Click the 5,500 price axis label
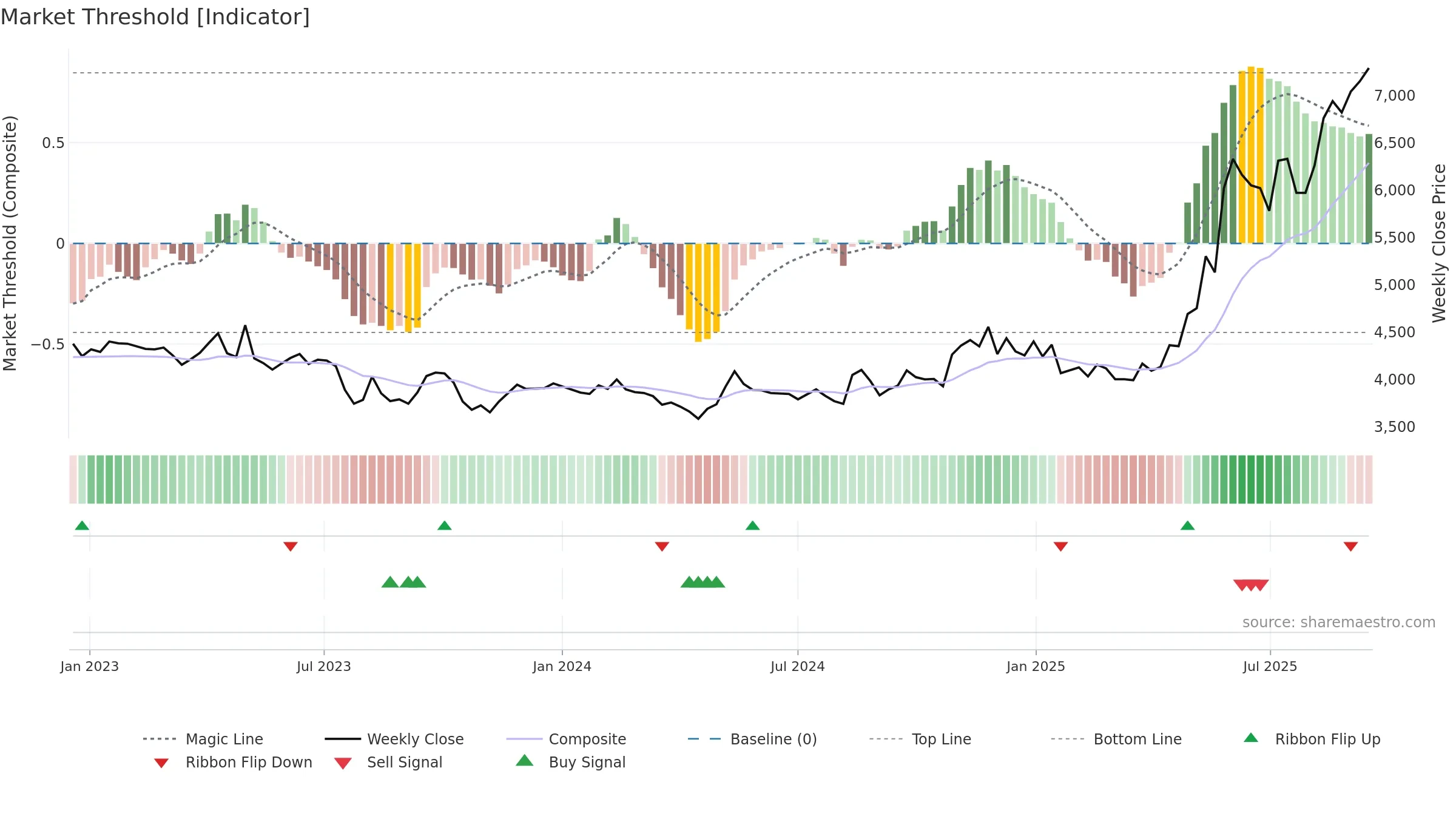The width and height of the screenshot is (1456, 819). point(1395,237)
